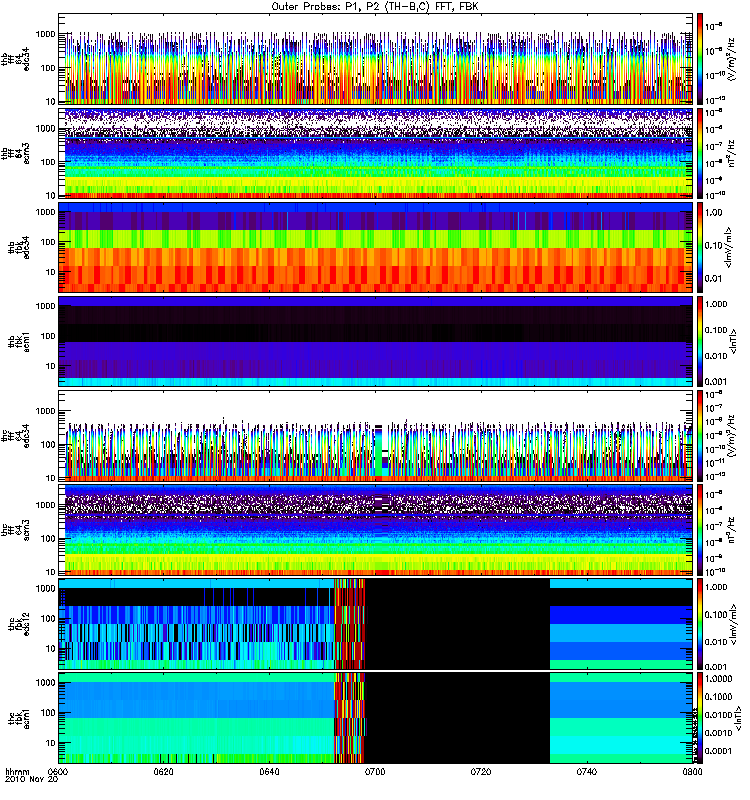Screen dimensions: 750x800
Task: Click the plot title 'Outer Probes: P1, P2 (TH-B,C) FFT, FBK'
Action: [x=375, y=6]
